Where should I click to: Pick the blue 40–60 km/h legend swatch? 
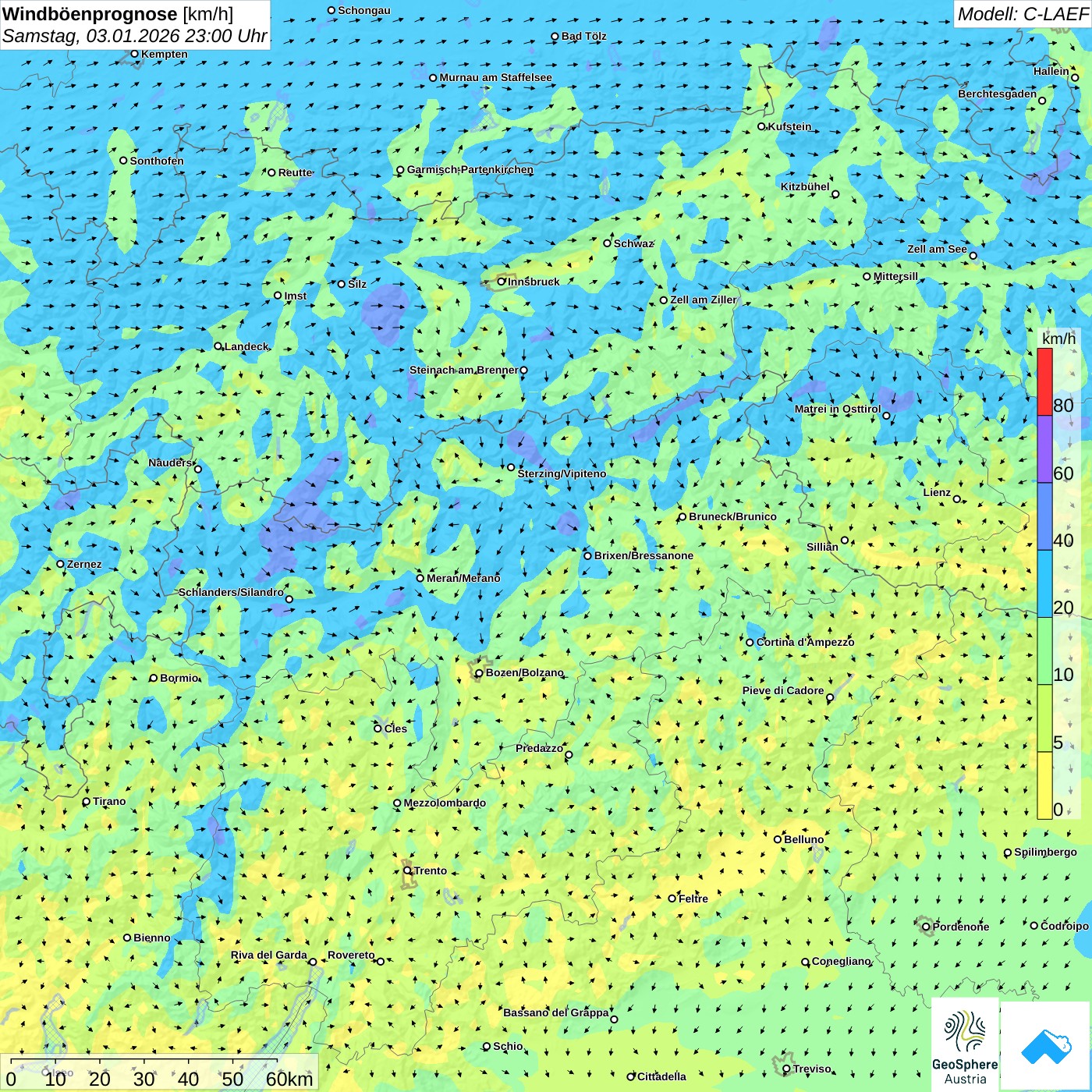coord(1044,516)
